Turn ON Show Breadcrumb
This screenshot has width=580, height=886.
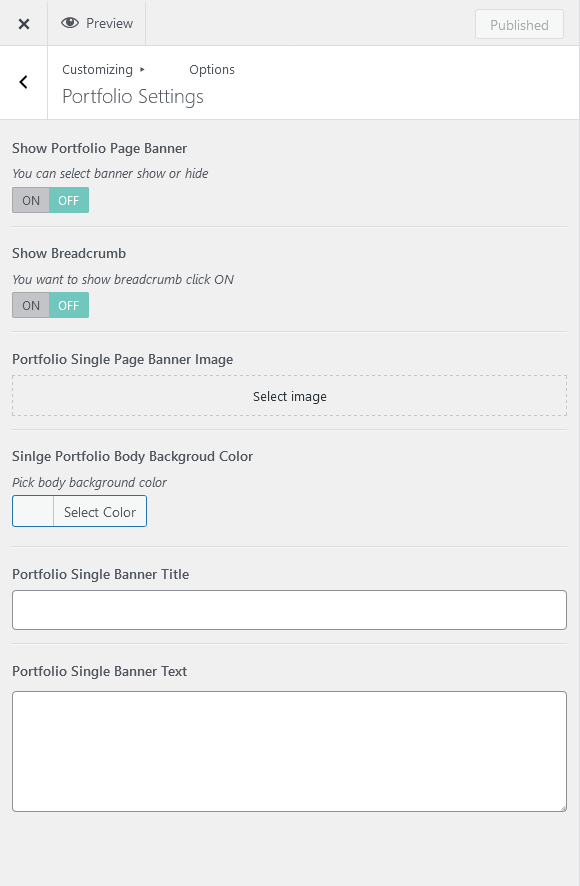(31, 305)
